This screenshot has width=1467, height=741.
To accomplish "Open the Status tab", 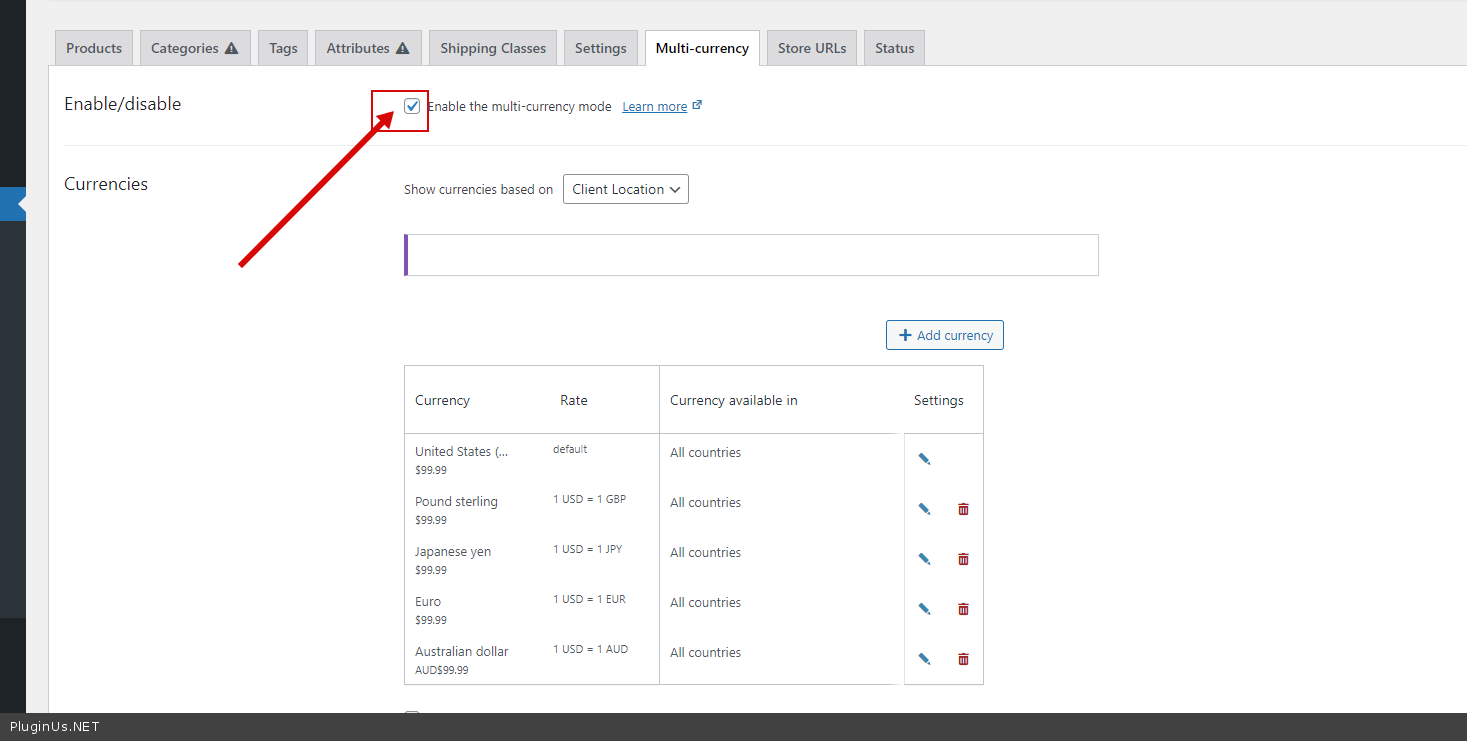I will 894,48.
